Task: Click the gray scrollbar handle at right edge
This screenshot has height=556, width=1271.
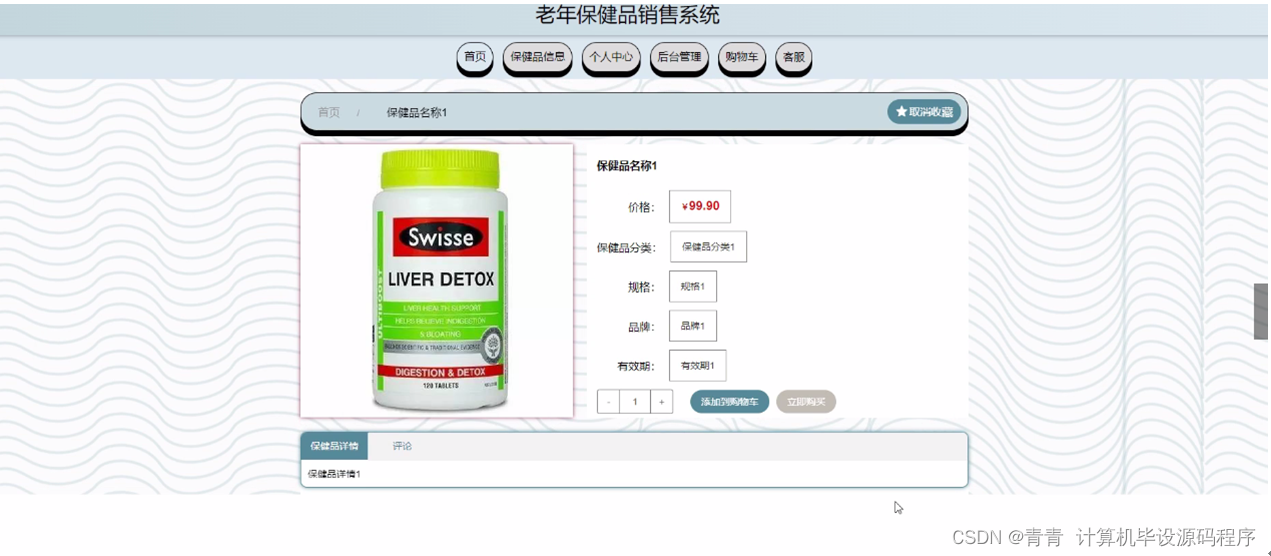Action: tap(1261, 312)
